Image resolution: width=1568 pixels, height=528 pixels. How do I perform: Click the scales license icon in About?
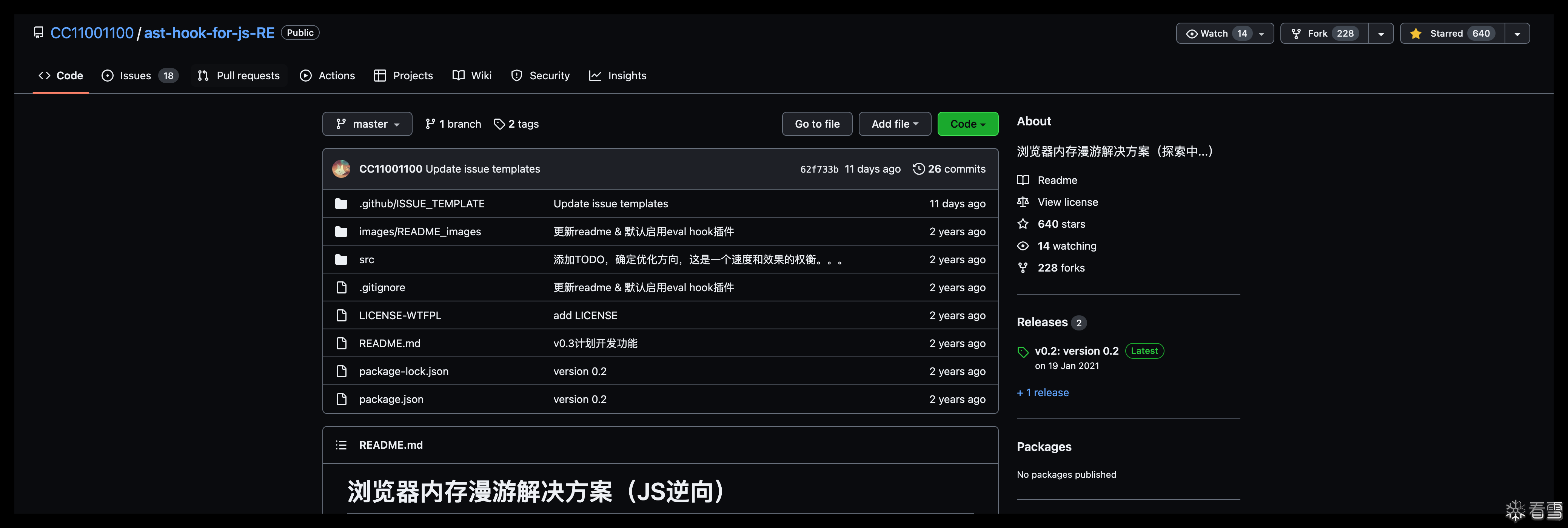pyautogui.click(x=1023, y=202)
